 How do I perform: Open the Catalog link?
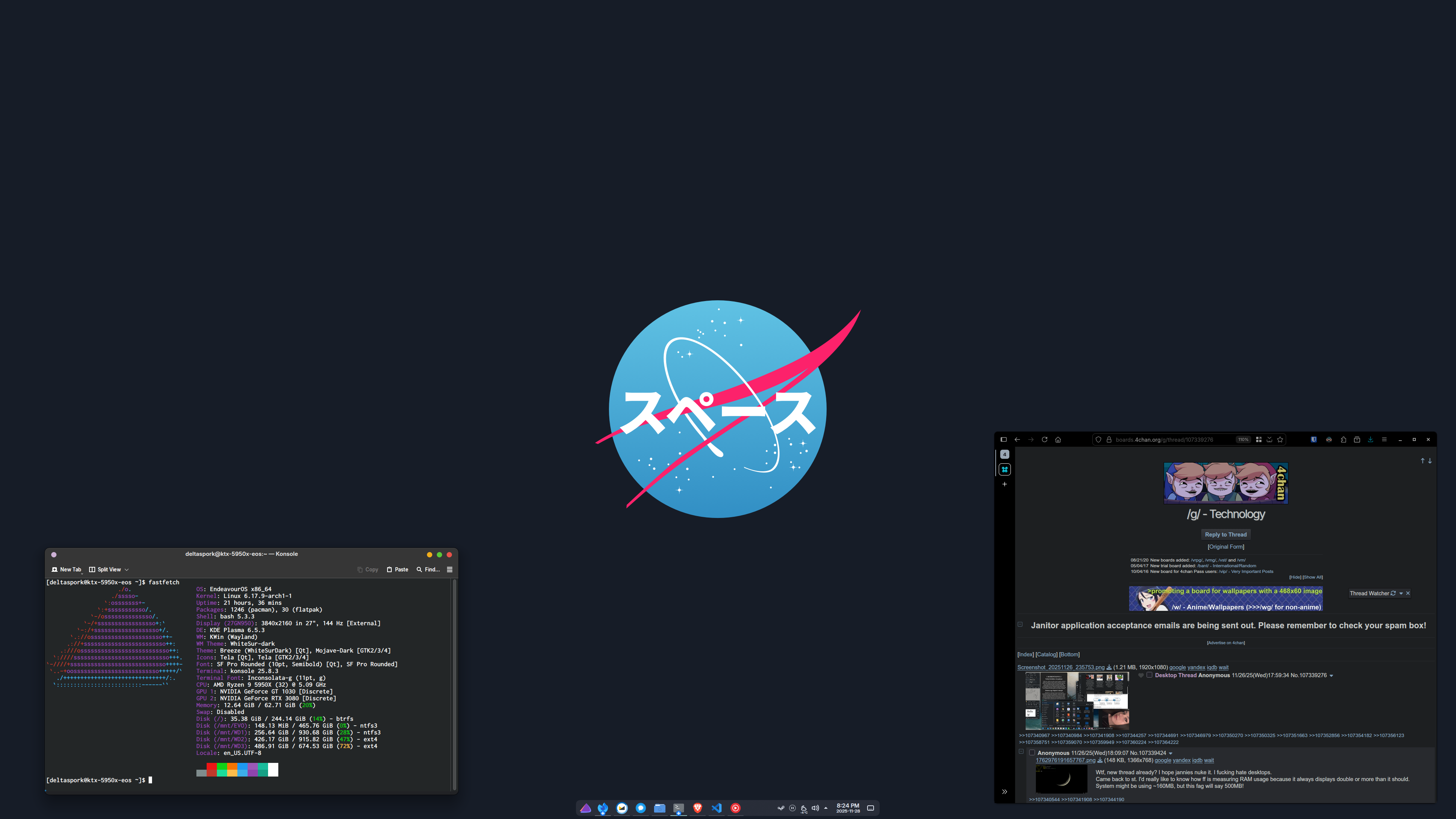(x=1046, y=654)
